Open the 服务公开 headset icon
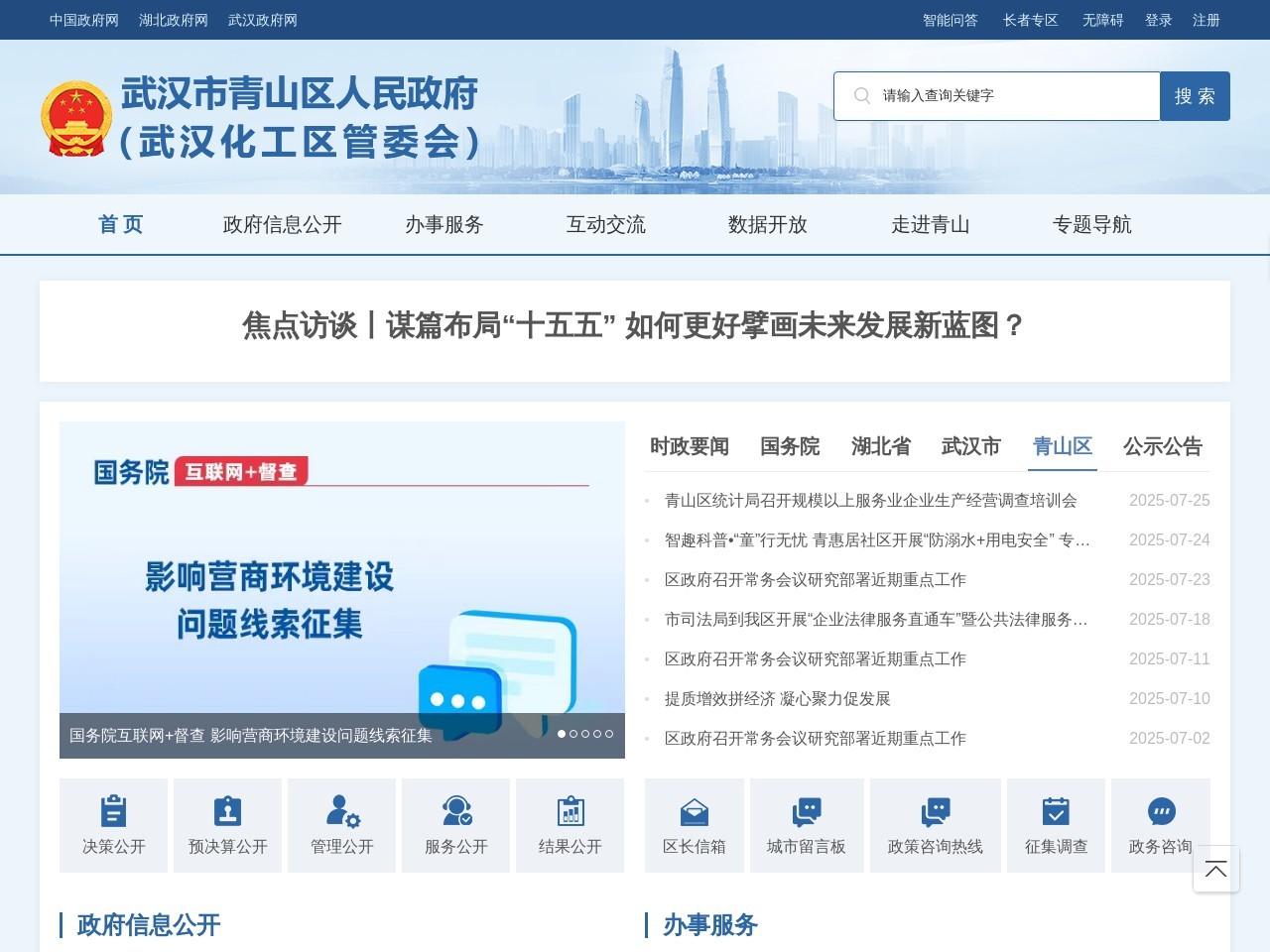This screenshot has height=952, width=1270. click(x=456, y=811)
